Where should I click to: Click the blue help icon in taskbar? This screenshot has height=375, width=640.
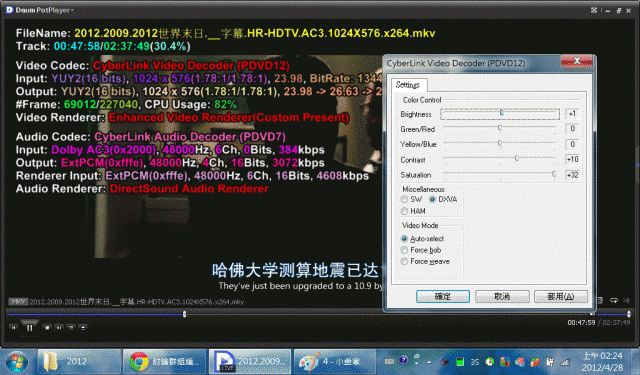pos(403,360)
